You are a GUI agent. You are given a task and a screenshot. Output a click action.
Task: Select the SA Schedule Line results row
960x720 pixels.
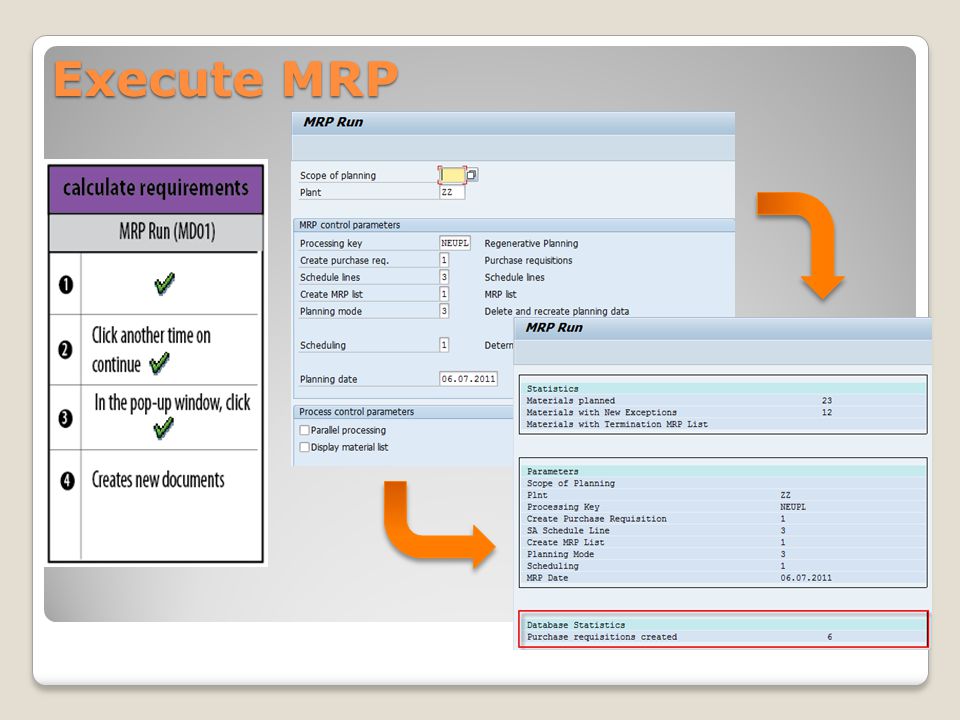[x=723, y=530]
